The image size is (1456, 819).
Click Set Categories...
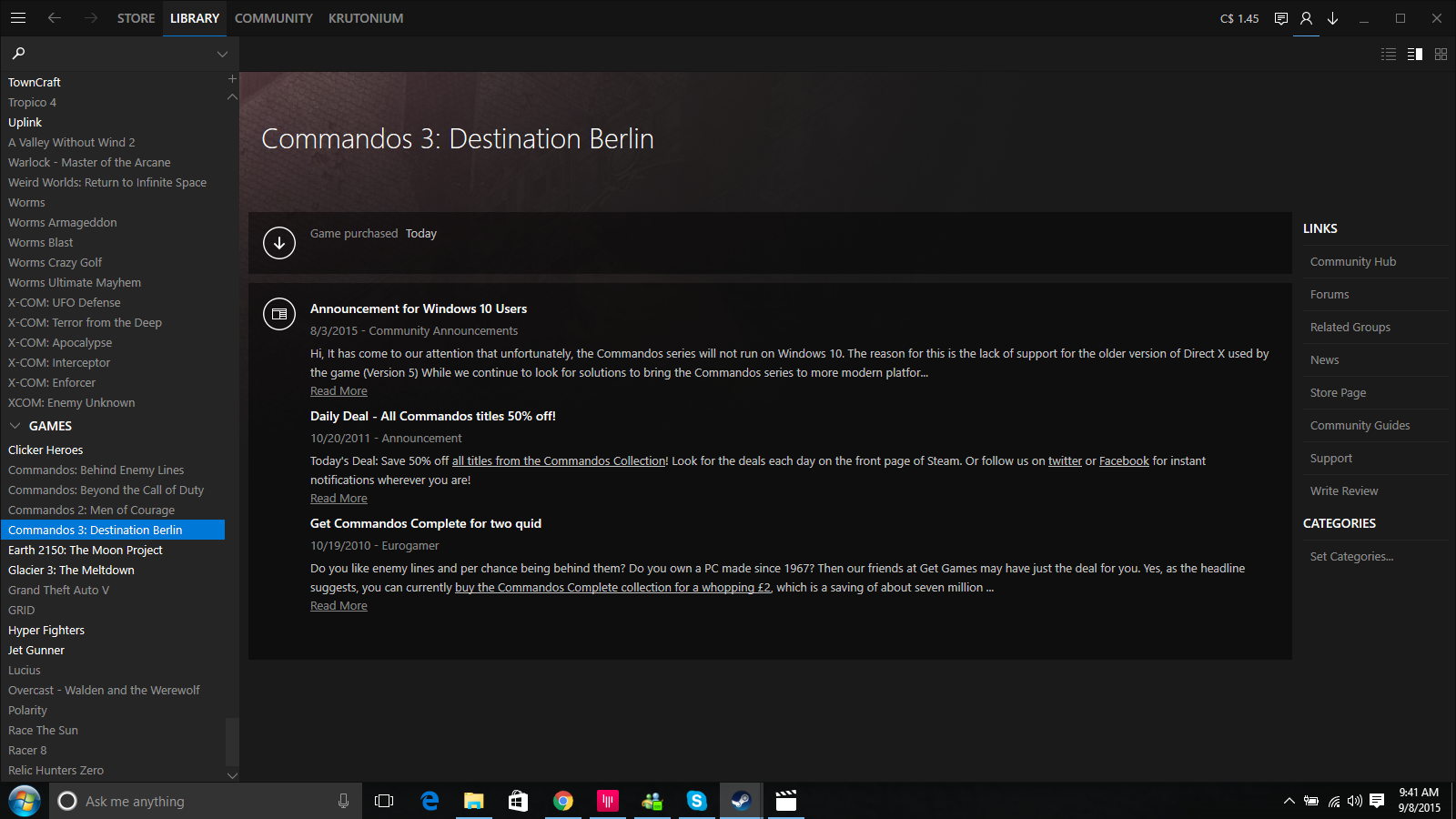click(x=1352, y=556)
